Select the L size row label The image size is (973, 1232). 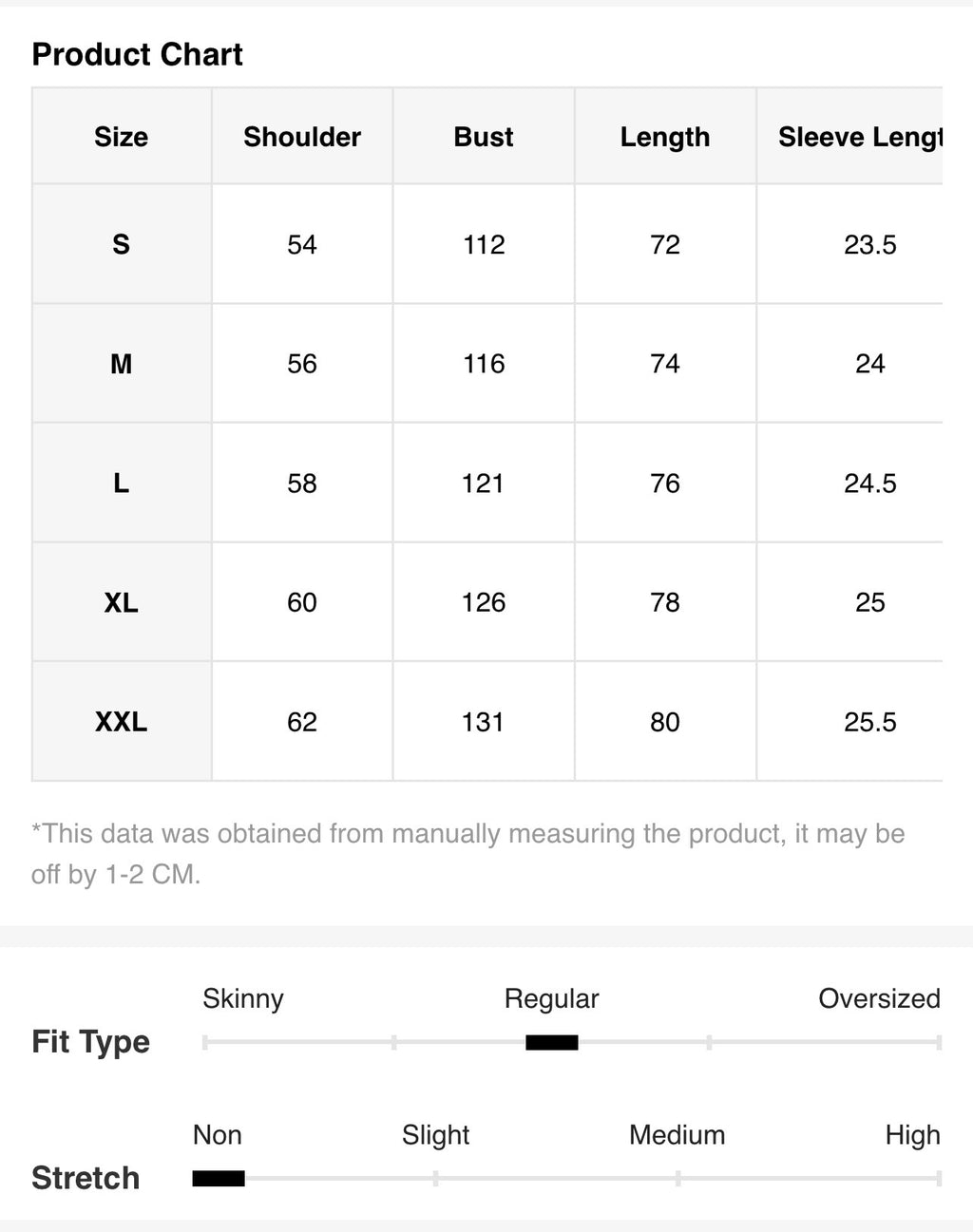122,483
